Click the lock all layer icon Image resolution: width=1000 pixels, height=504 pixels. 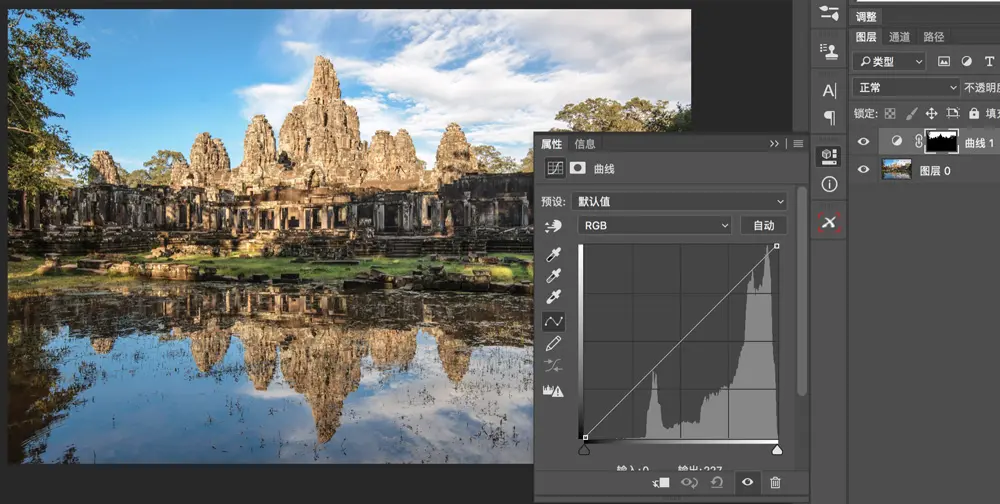(975, 114)
